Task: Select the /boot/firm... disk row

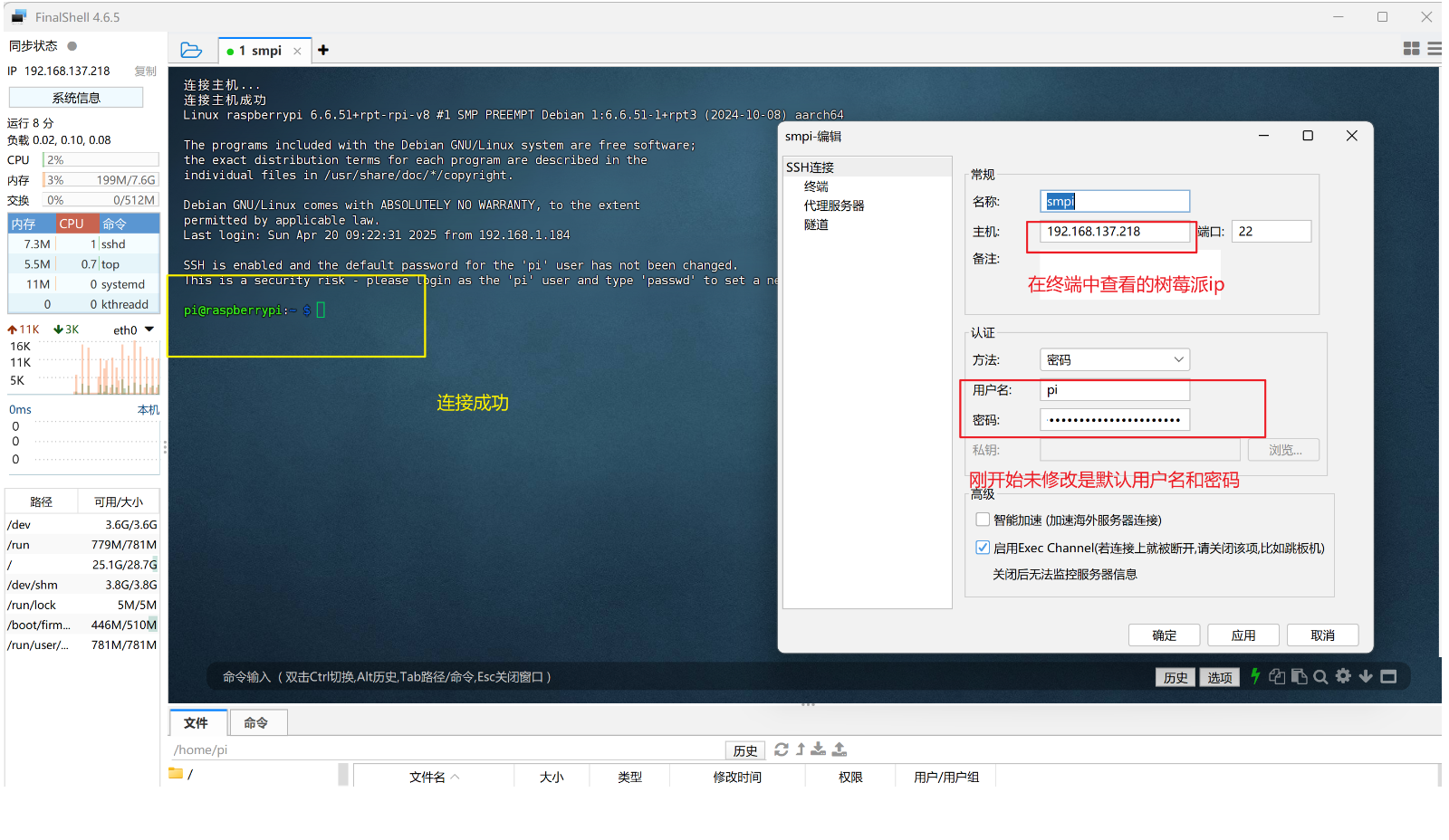Action: click(x=82, y=625)
